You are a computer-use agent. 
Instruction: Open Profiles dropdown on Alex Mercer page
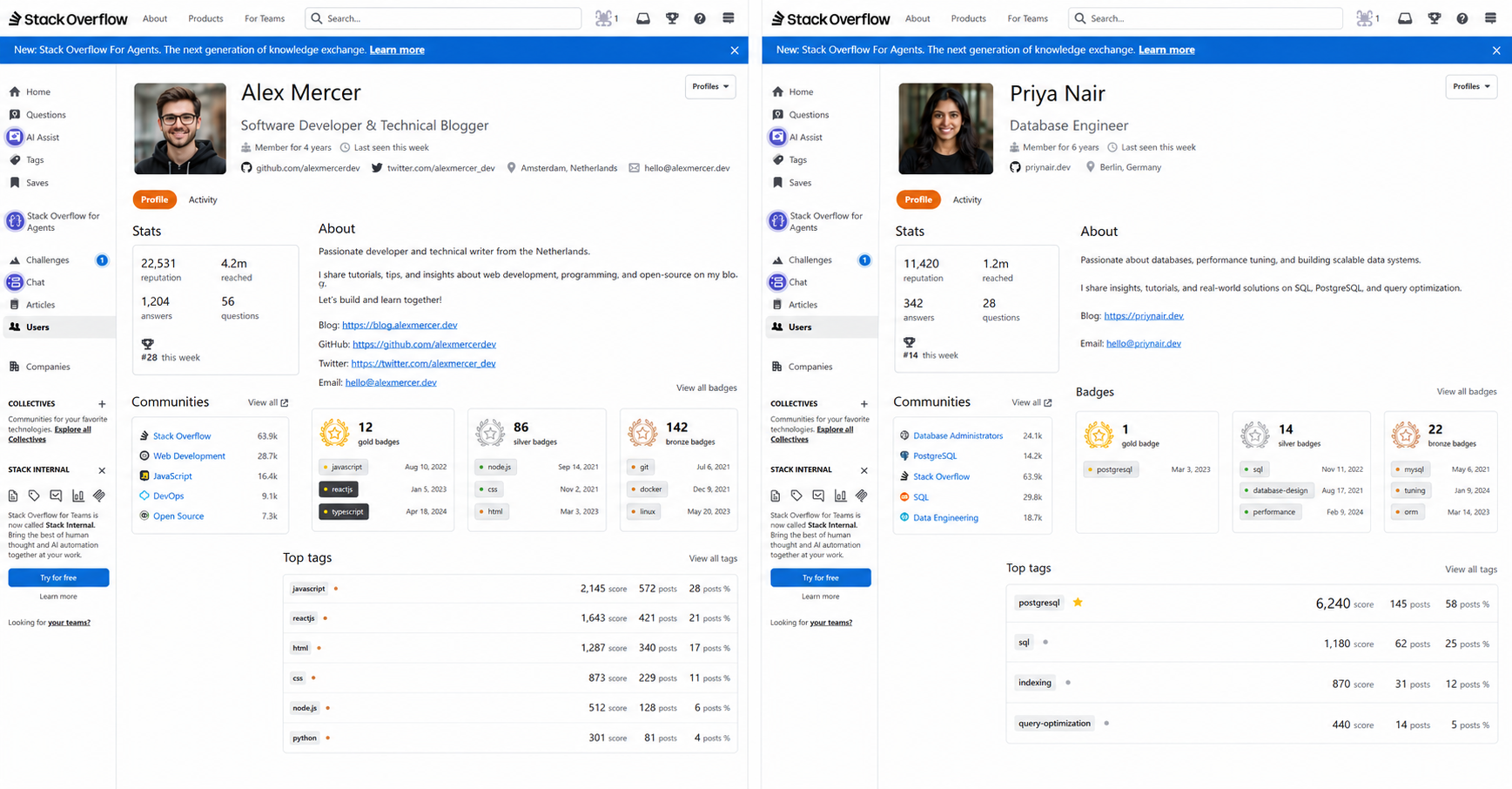(710, 86)
